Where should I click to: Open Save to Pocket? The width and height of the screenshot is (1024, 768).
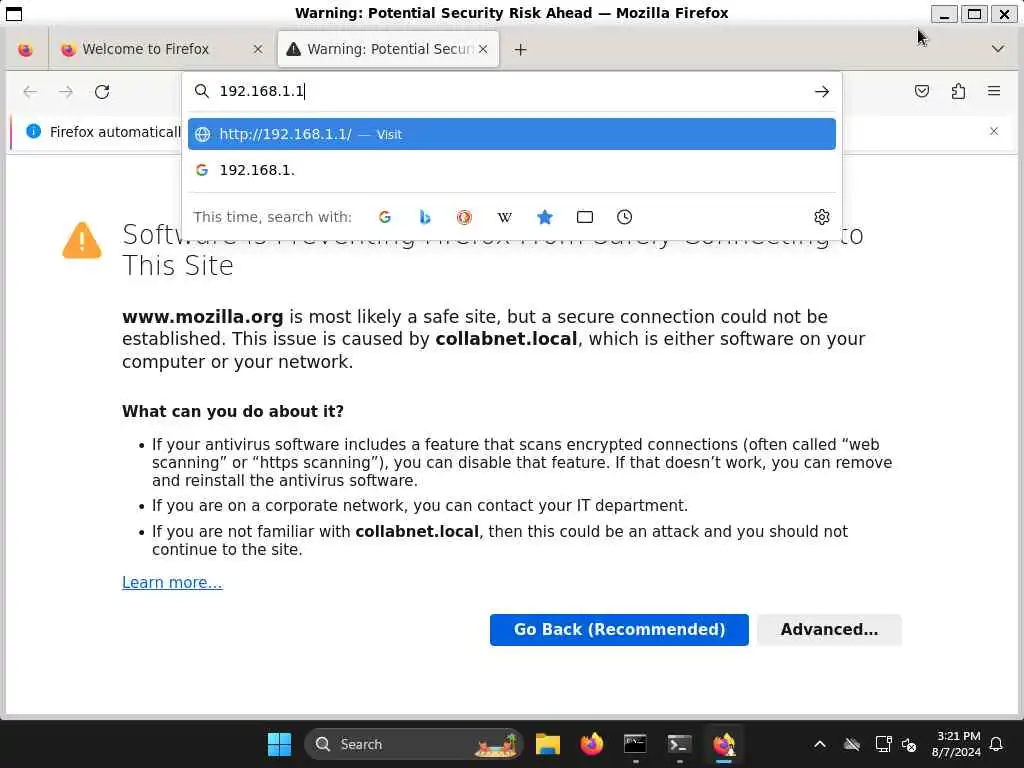click(x=921, y=91)
